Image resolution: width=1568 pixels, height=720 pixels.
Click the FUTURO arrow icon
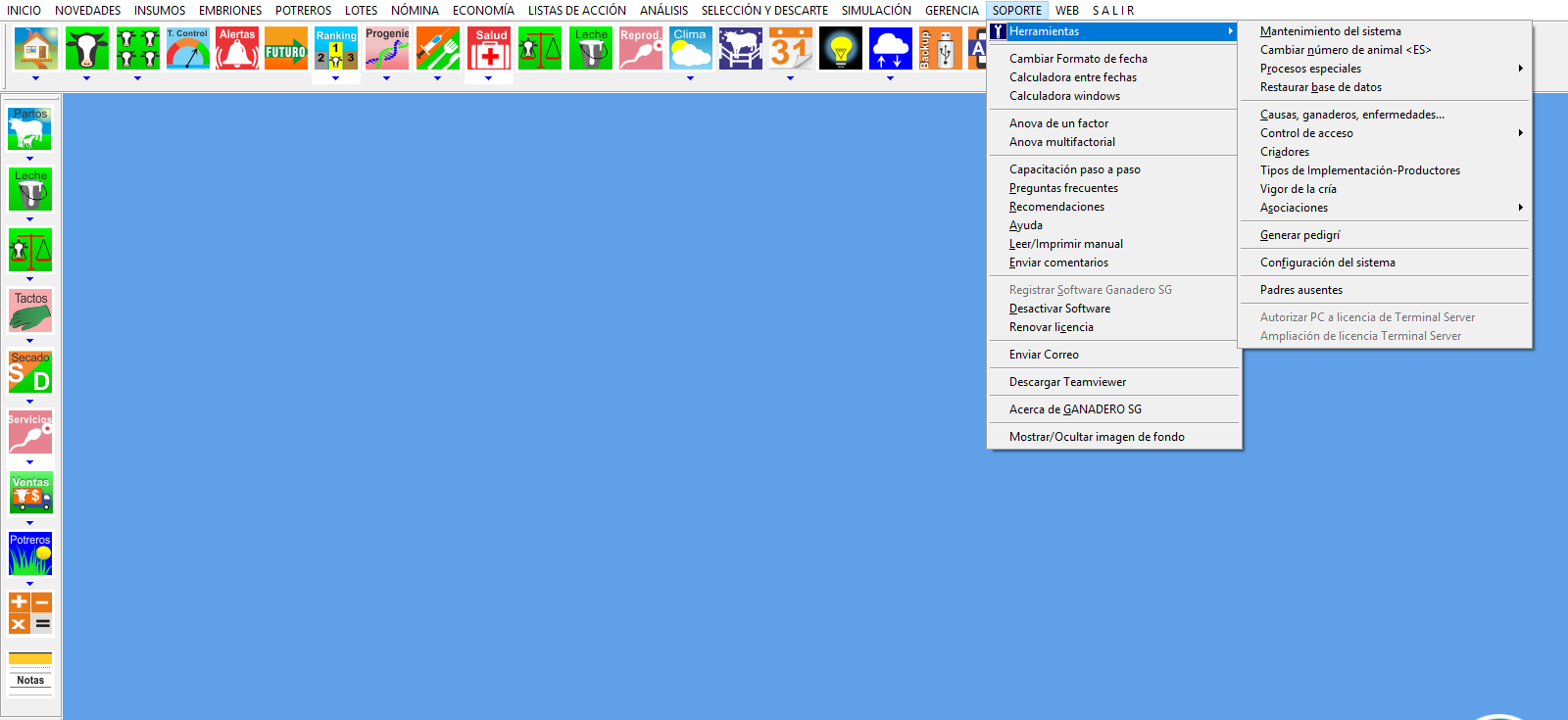(x=286, y=49)
